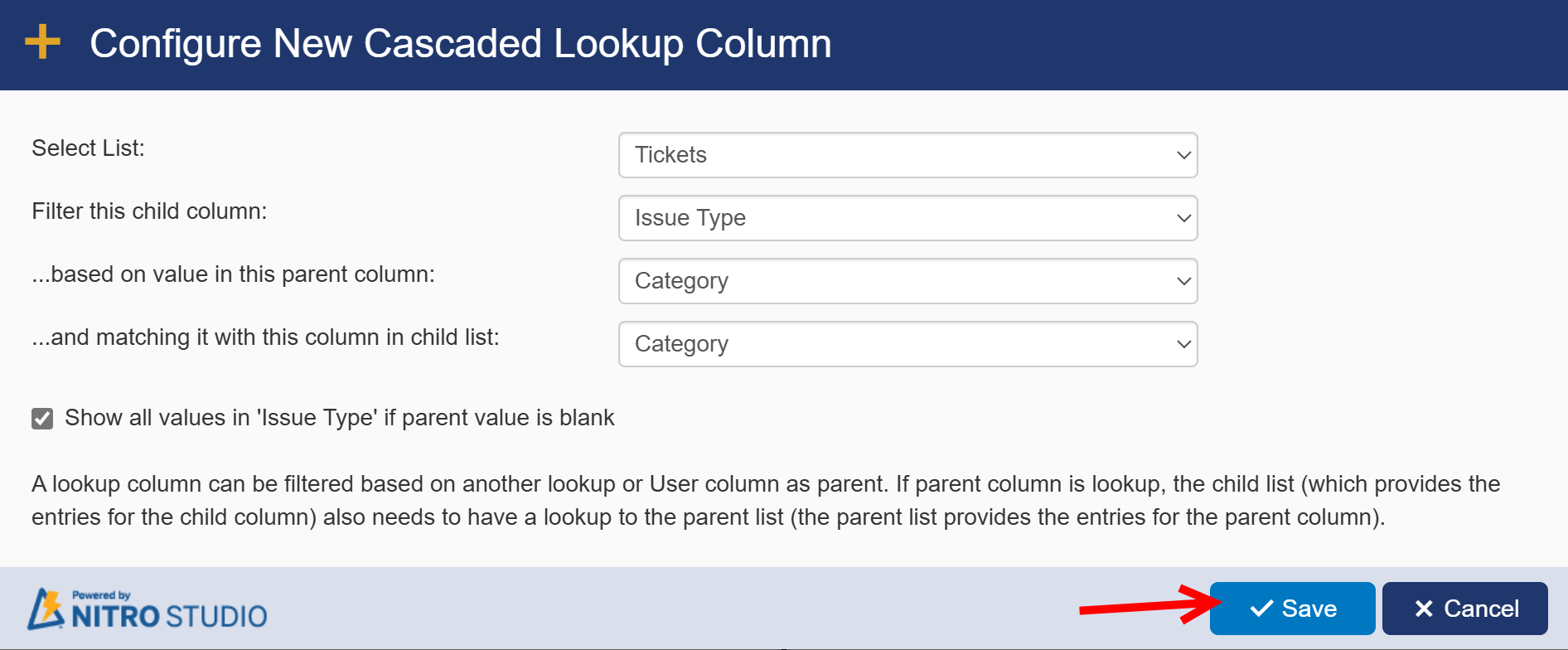Click 'Show all values in Issue Type' label text

point(340,418)
